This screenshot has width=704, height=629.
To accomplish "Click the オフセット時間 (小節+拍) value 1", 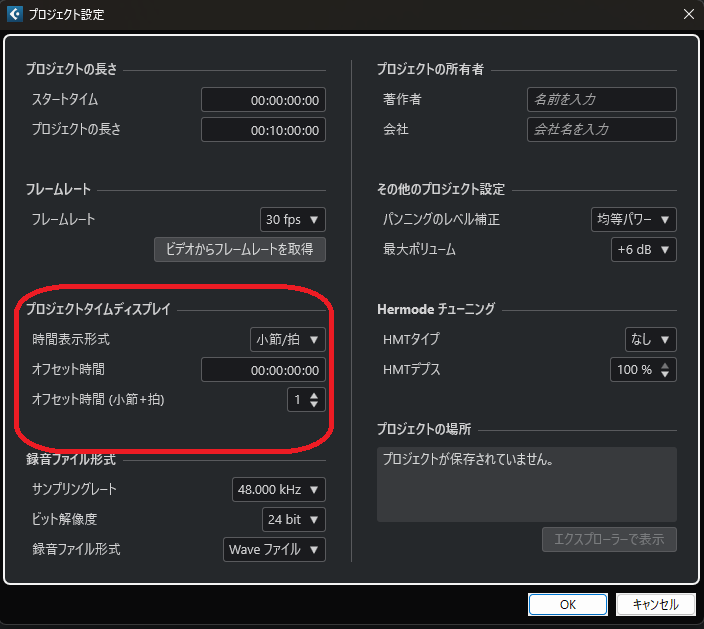I will 297,400.
